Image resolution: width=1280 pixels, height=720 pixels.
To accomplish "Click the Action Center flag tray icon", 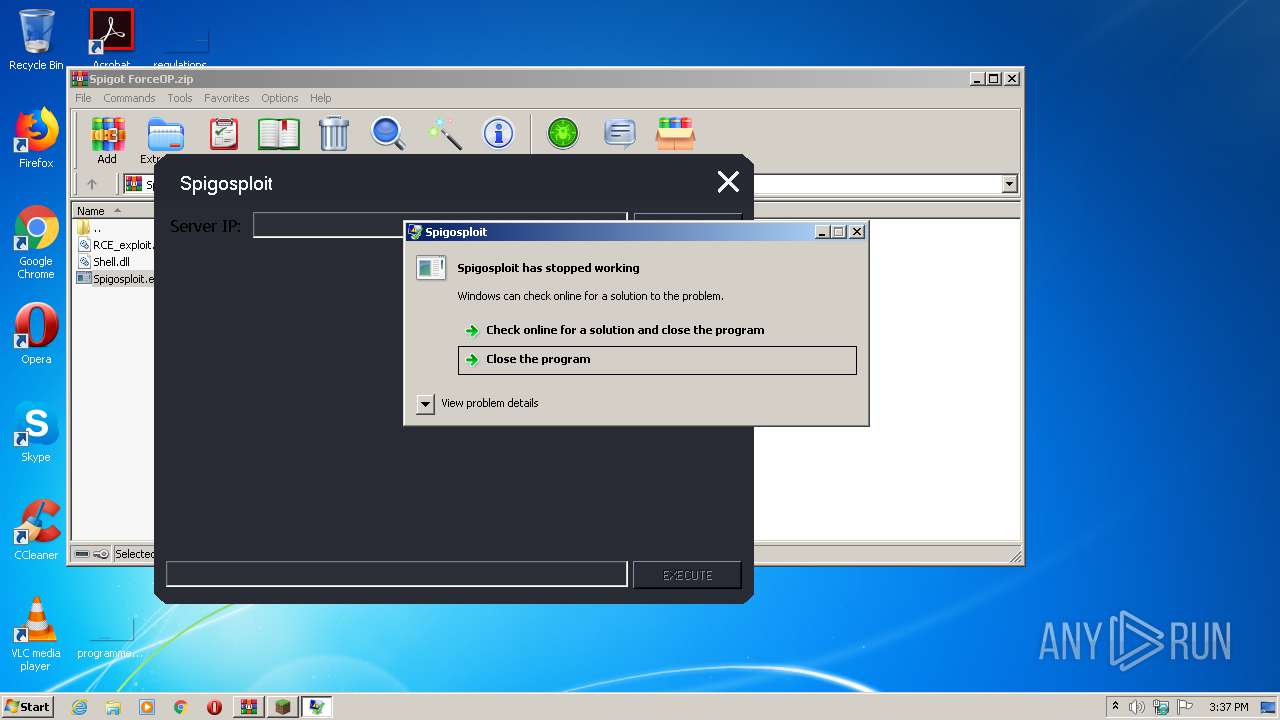I will coord(1185,707).
